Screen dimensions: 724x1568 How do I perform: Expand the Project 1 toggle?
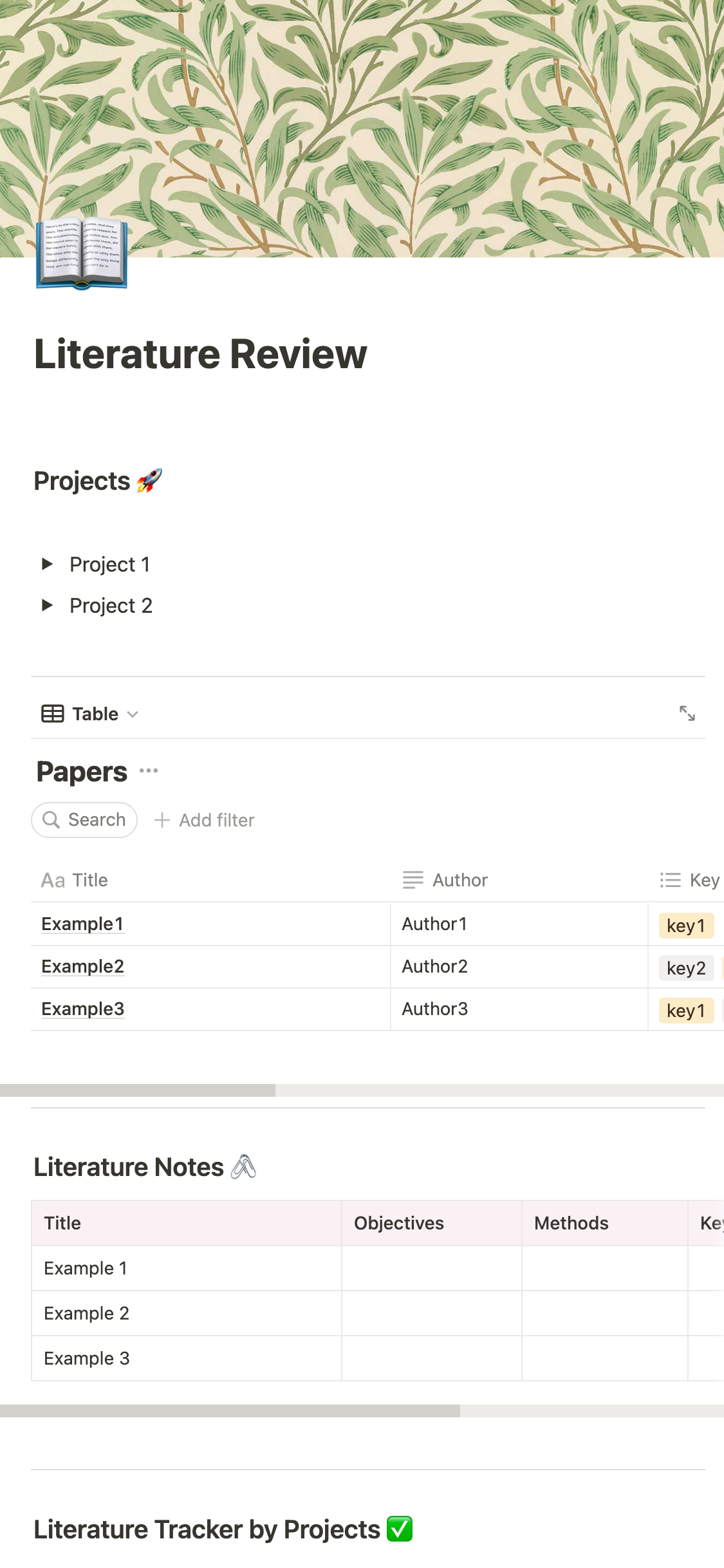[48, 565]
